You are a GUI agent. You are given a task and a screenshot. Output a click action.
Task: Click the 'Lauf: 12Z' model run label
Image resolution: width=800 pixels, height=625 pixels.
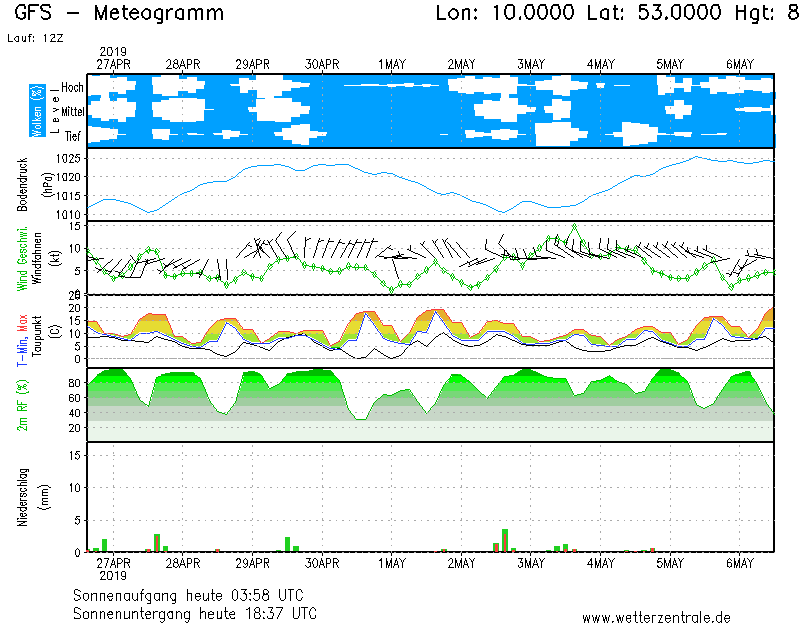35,38
